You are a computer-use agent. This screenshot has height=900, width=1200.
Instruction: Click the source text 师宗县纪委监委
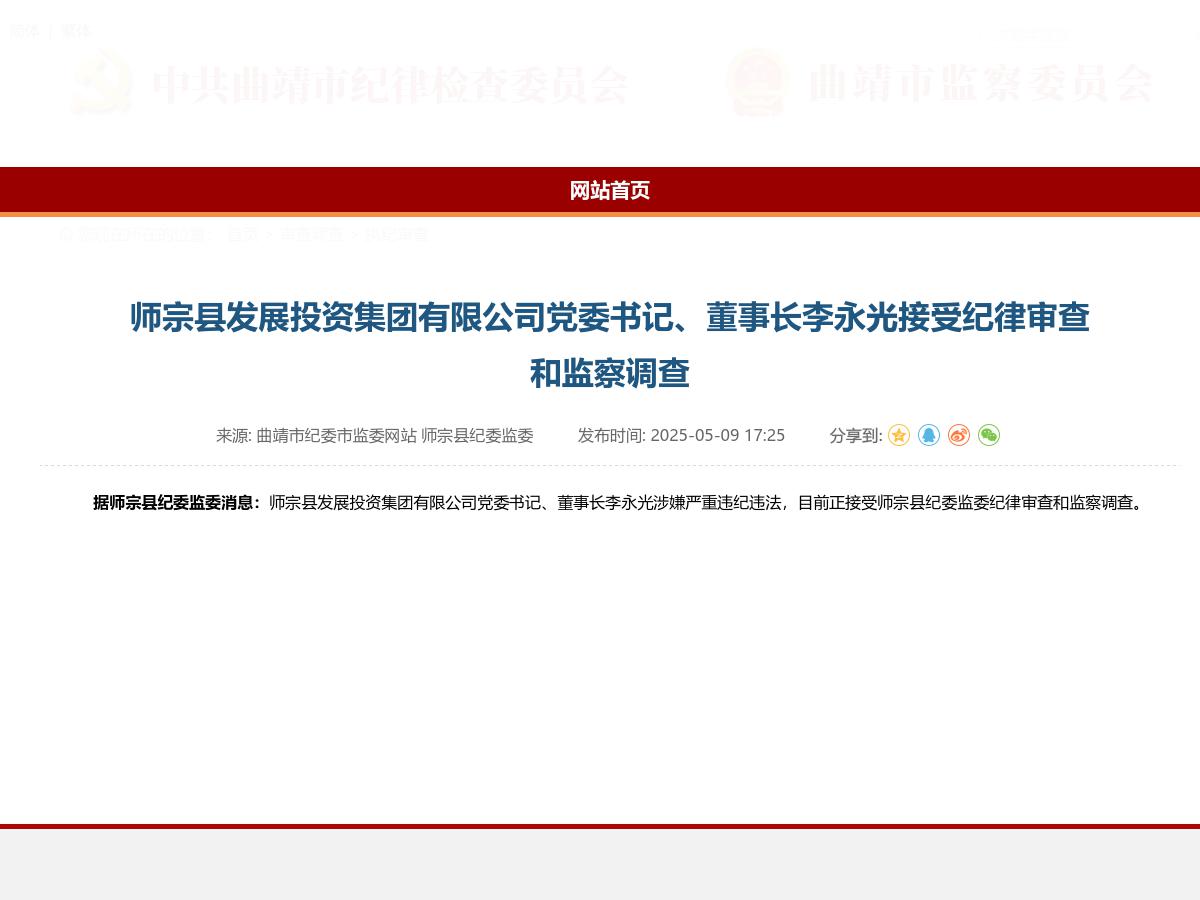click(x=477, y=435)
